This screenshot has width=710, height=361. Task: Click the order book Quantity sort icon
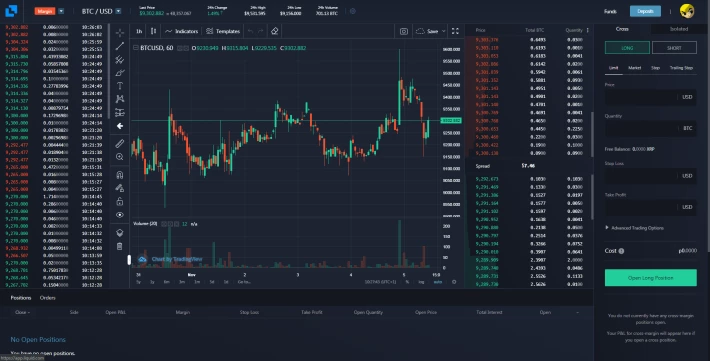coord(588,30)
